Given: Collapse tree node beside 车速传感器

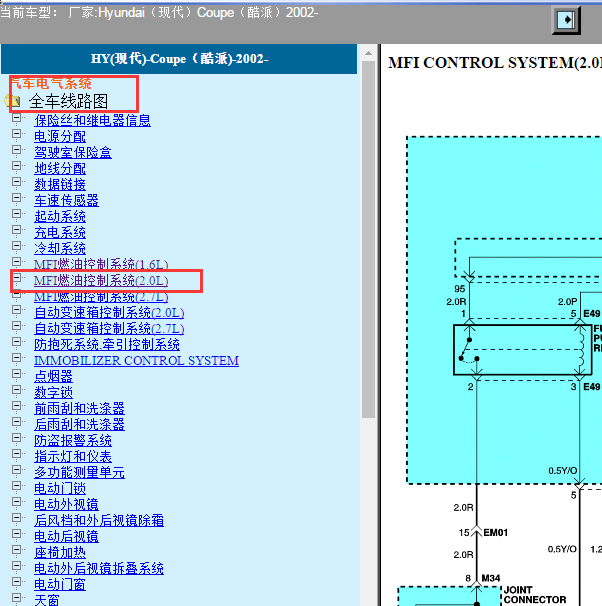Looking at the screenshot, I should [16, 198].
